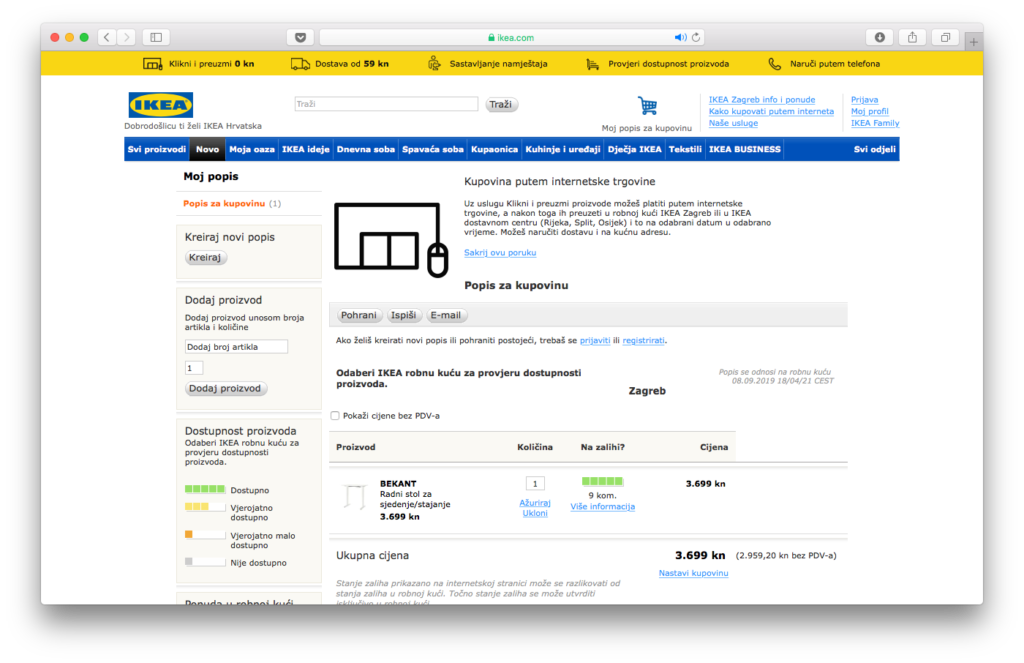
Task: Click the Safari download icon
Action: click(x=879, y=38)
